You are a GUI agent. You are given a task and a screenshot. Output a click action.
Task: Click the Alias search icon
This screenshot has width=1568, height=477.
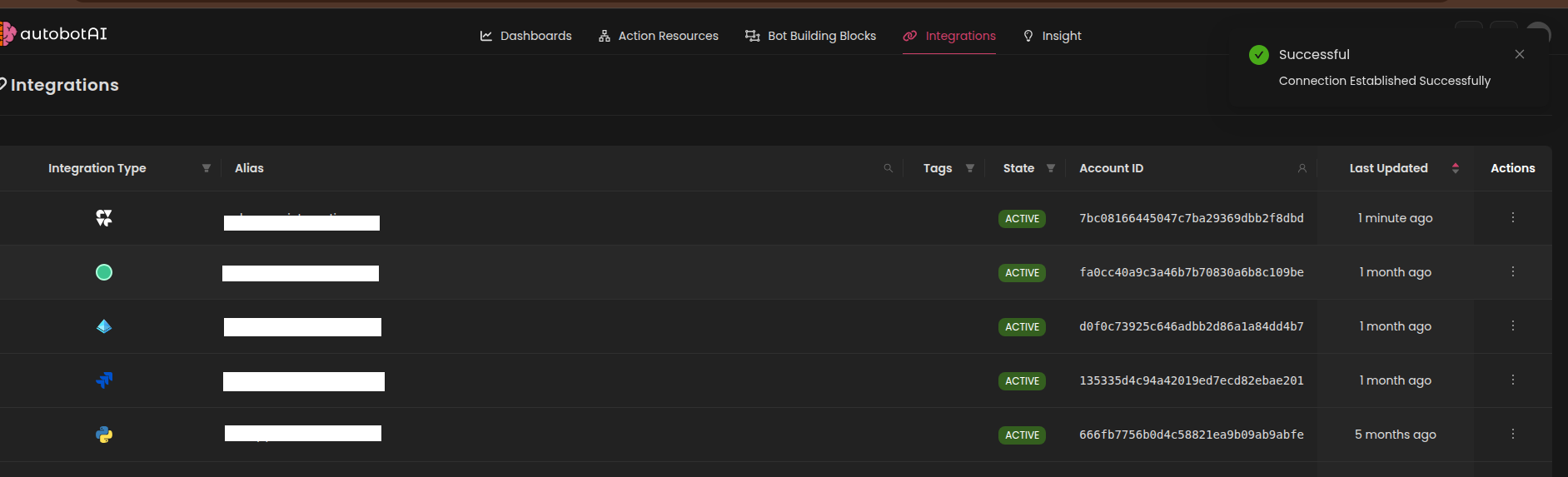[x=888, y=168]
